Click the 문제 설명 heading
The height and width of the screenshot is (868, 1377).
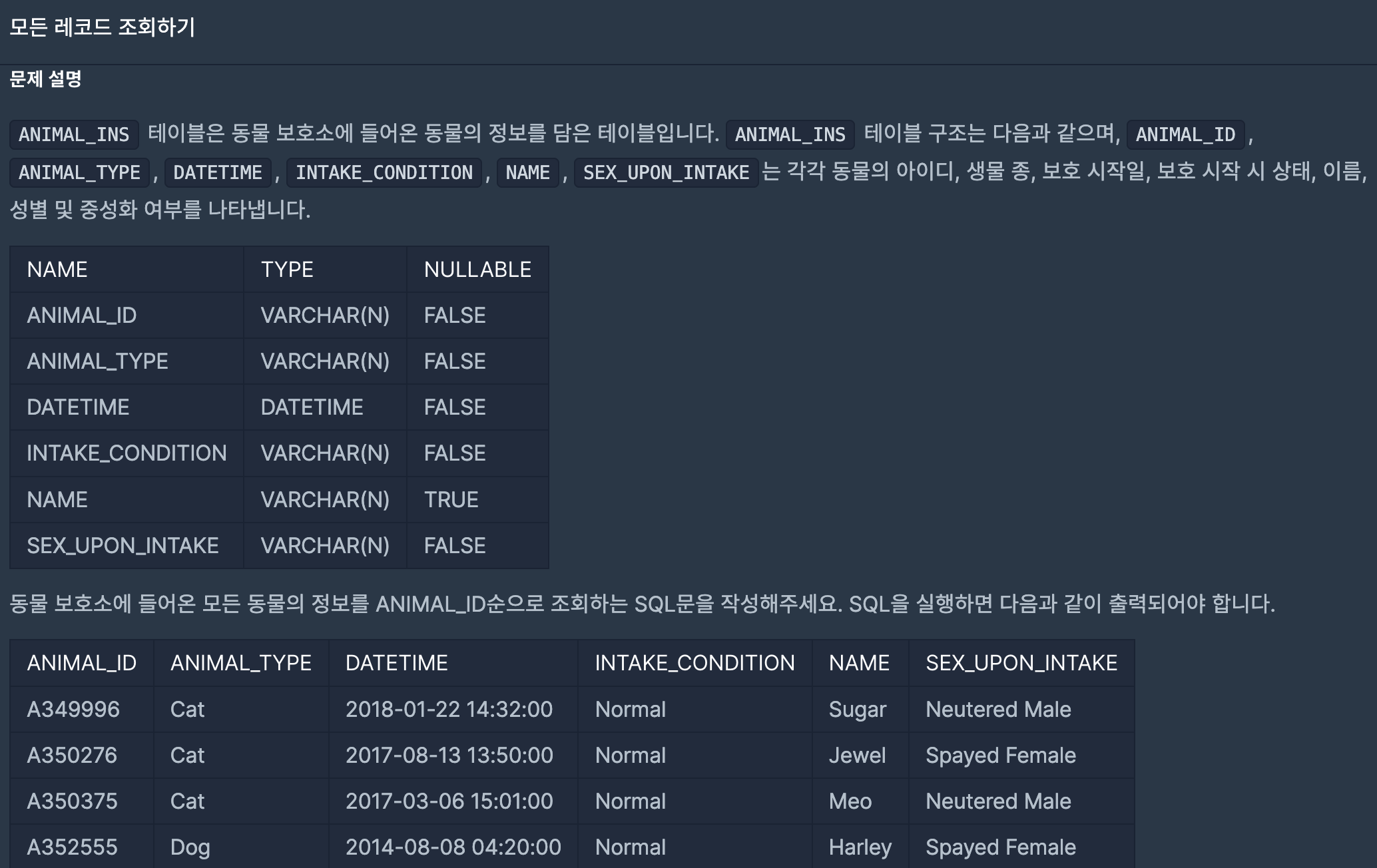(x=45, y=79)
